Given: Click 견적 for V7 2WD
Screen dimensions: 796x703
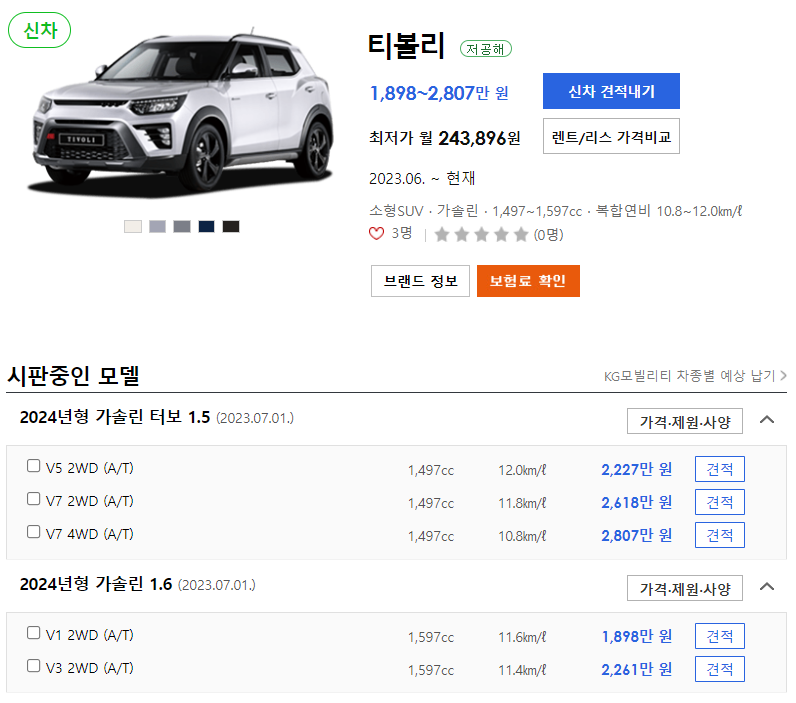Looking at the screenshot, I should (719, 503).
